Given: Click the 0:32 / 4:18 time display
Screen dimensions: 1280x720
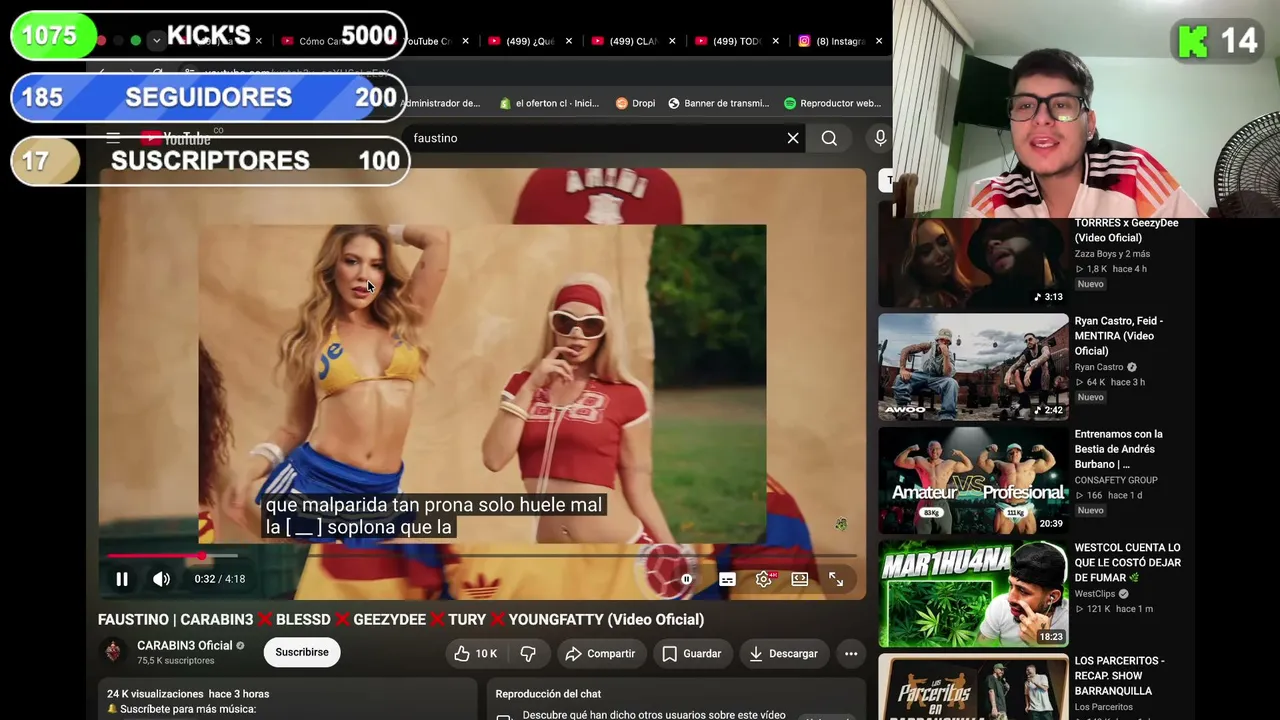Looking at the screenshot, I should click(220, 579).
